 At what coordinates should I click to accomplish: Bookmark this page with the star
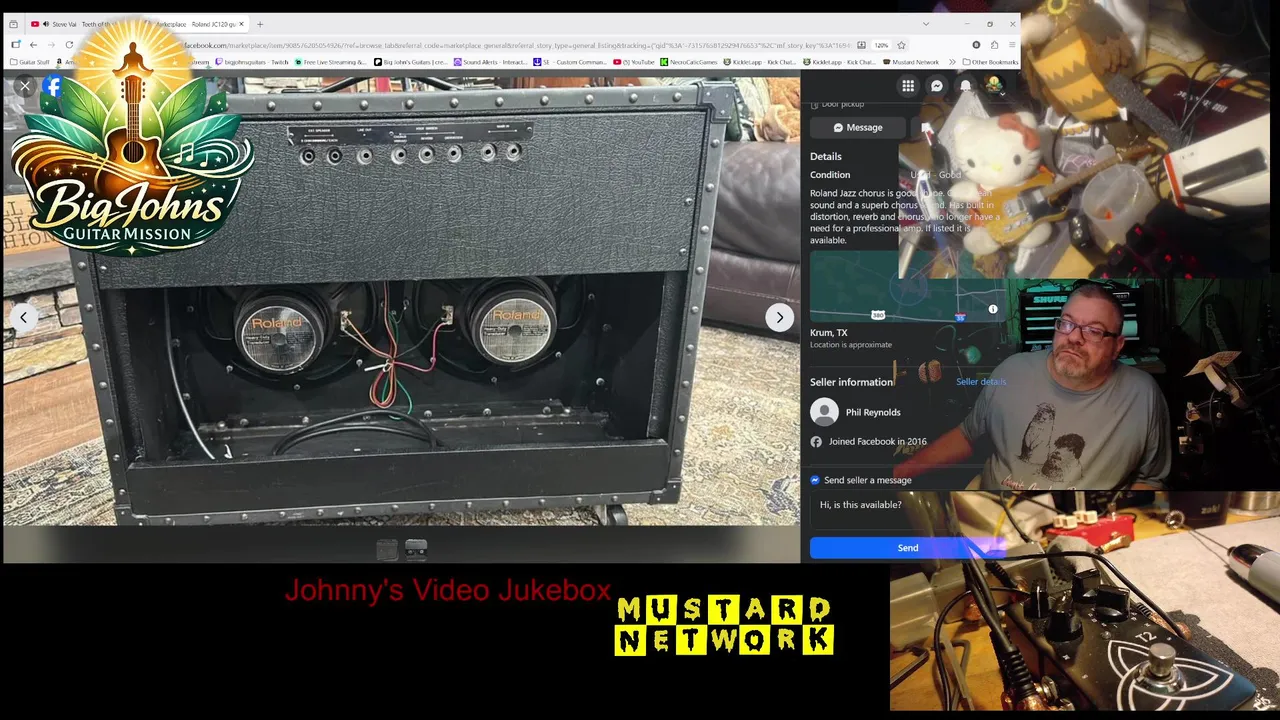click(x=901, y=45)
